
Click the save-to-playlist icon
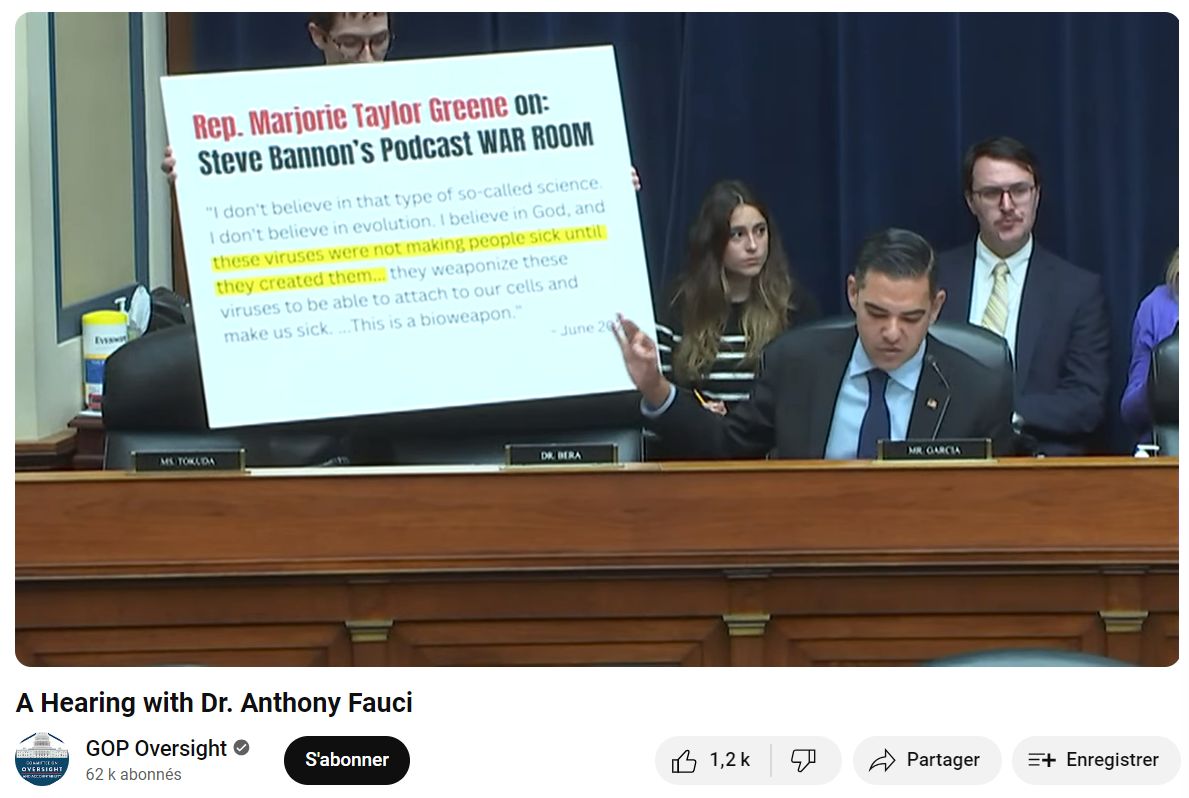pos(1041,761)
